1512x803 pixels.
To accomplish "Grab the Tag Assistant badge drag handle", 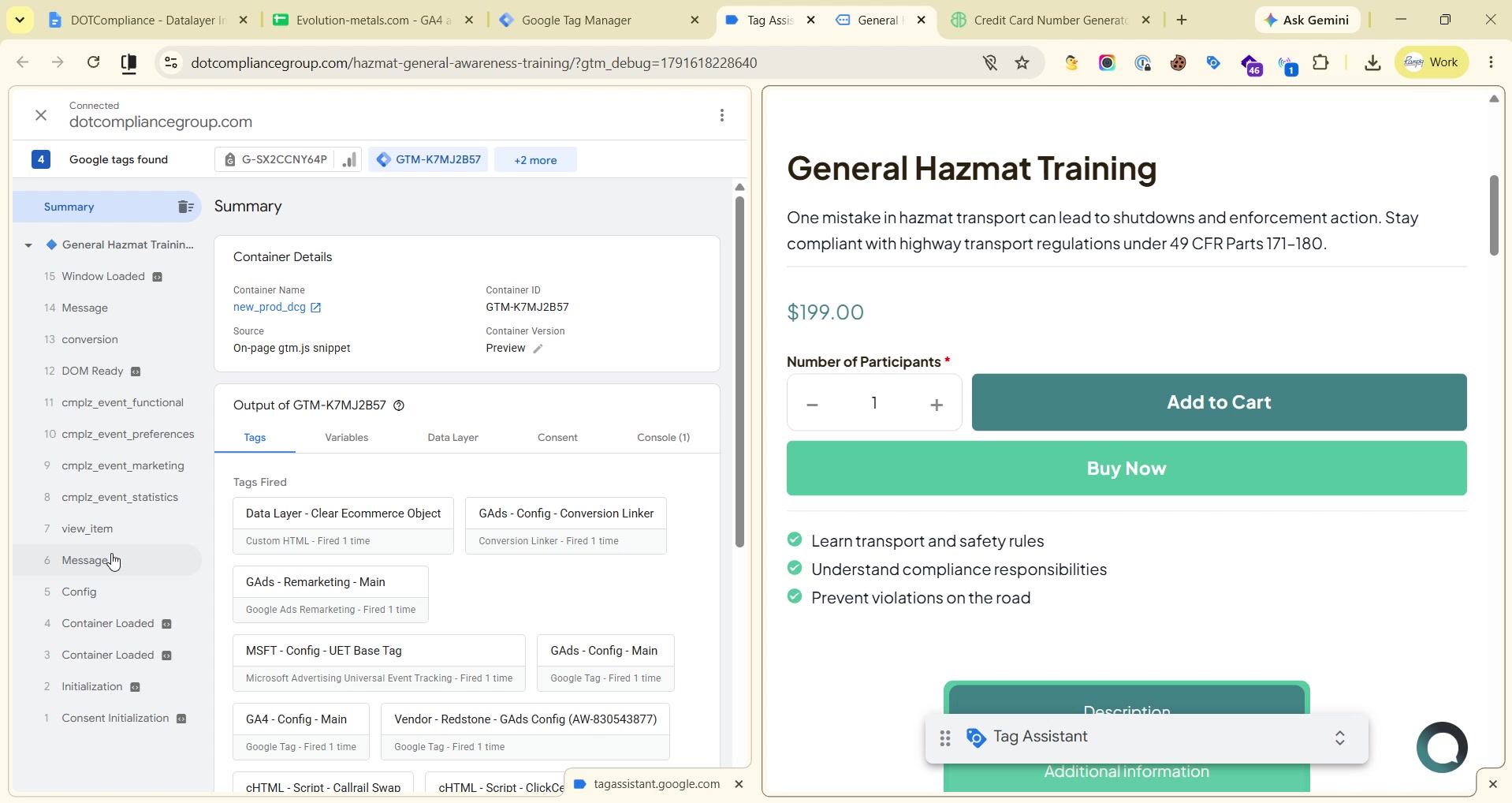I will [944, 738].
